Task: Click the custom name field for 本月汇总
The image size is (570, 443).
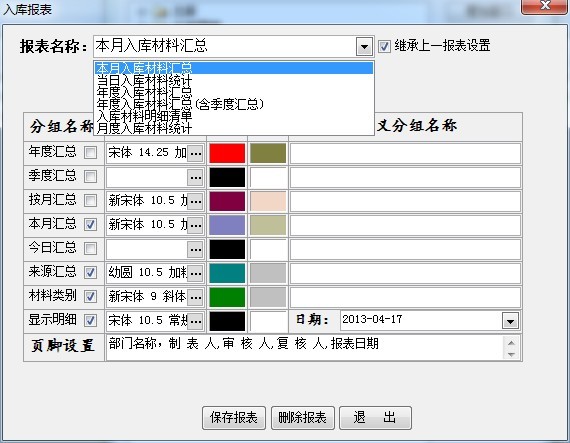Action: pos(405,225)
